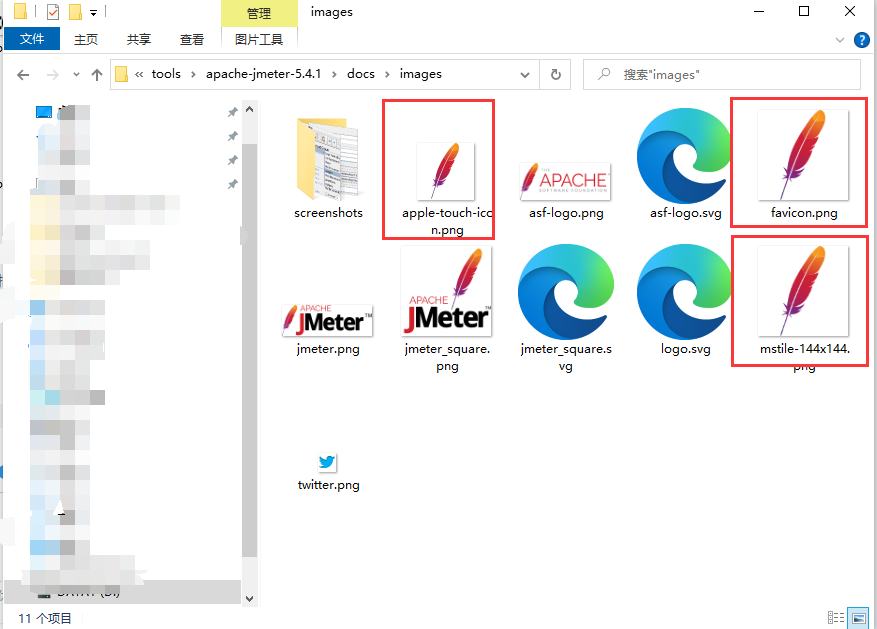Image resolution: width=877 pixels, height=629 pixels.
Task: Open the 图片工具 ribbon tab
Action: pyautogui.click(x=258, y=39)
